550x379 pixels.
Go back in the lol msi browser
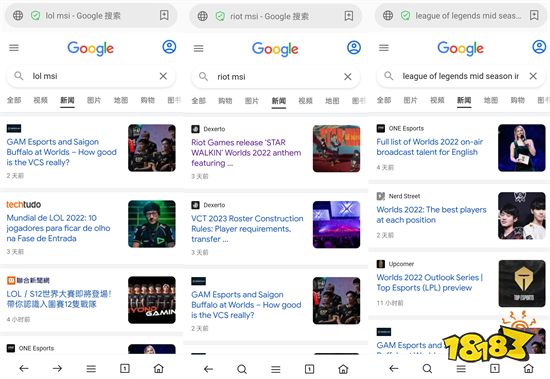coord(24,368)
